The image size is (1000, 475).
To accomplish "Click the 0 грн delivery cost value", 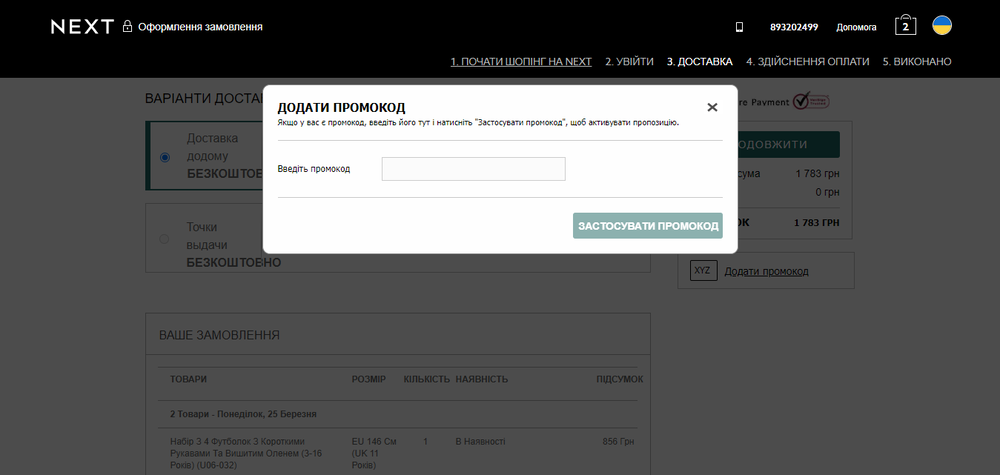I will pyautogui.click(x=827, y=192).
